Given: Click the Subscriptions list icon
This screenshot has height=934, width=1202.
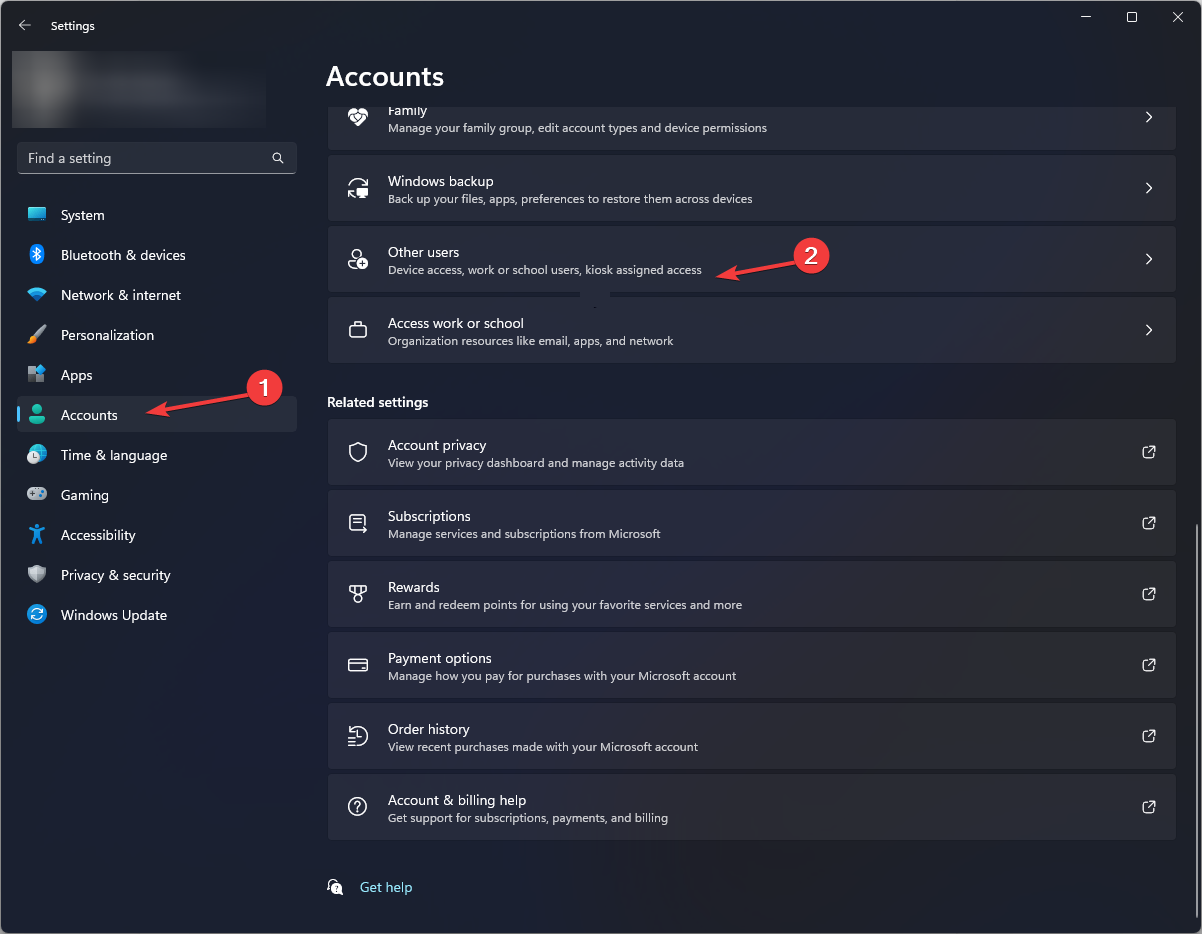Looking at the screenshot, I should coord(358,523).
